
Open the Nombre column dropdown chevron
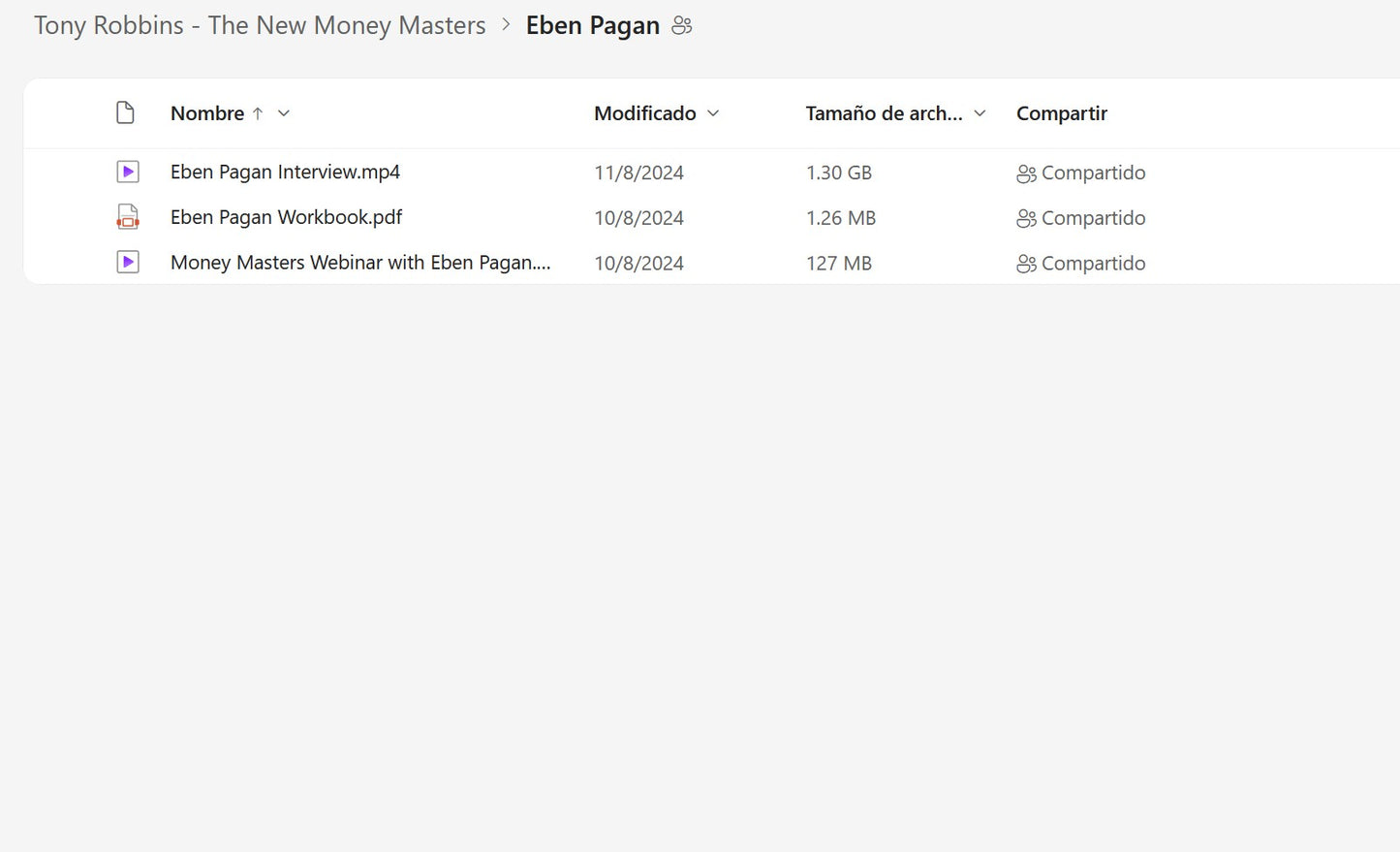284,113
